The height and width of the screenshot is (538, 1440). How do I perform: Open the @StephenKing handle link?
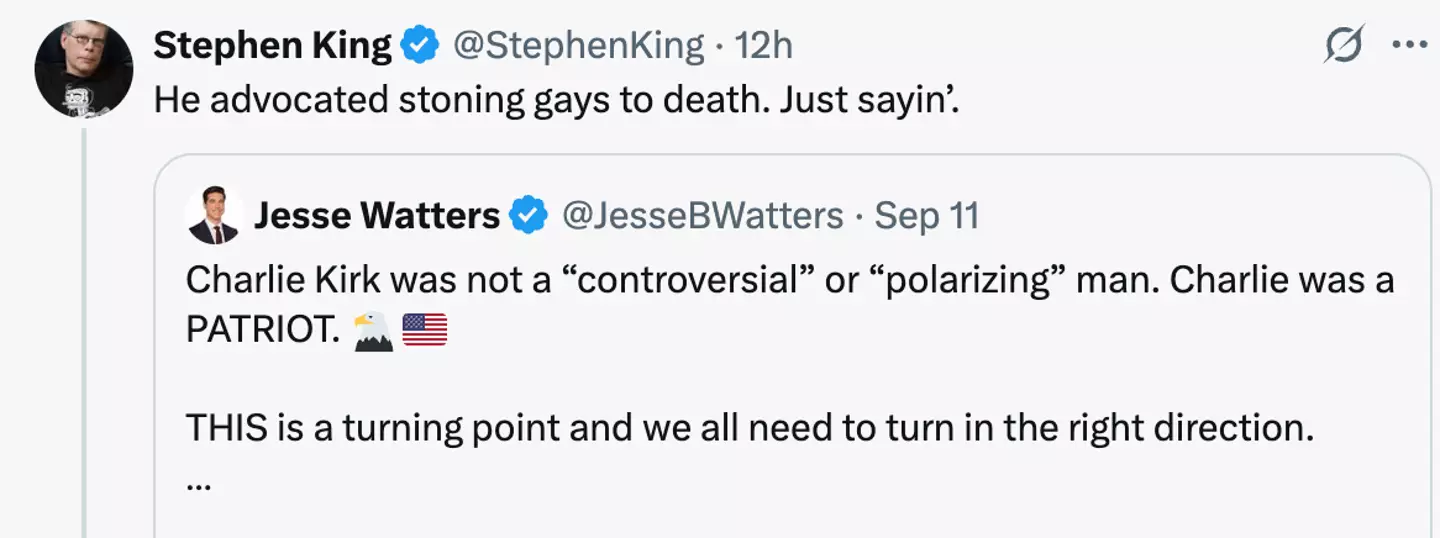point(579,45)
